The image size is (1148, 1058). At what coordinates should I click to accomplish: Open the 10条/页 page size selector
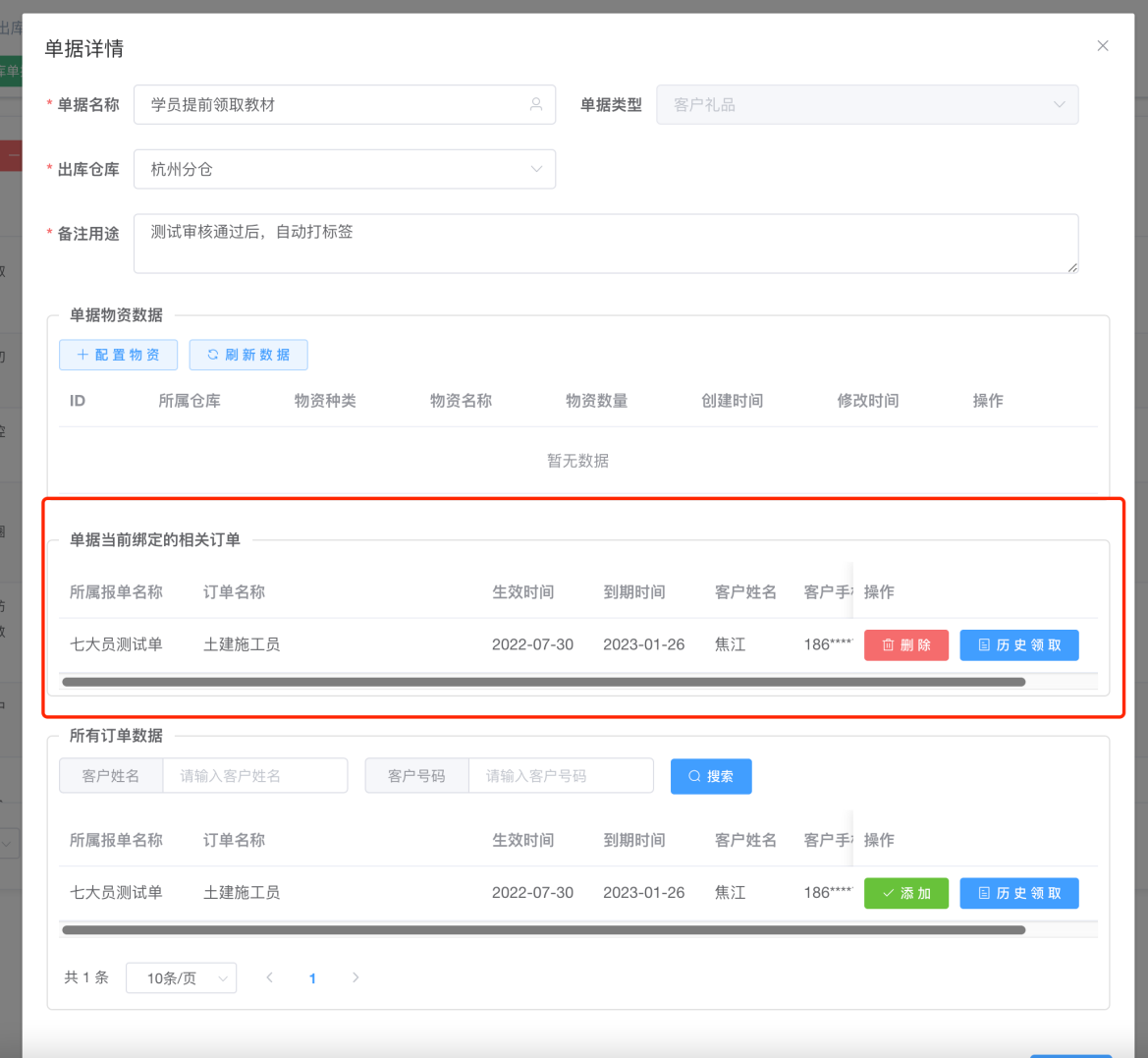[x=181, y=977]
